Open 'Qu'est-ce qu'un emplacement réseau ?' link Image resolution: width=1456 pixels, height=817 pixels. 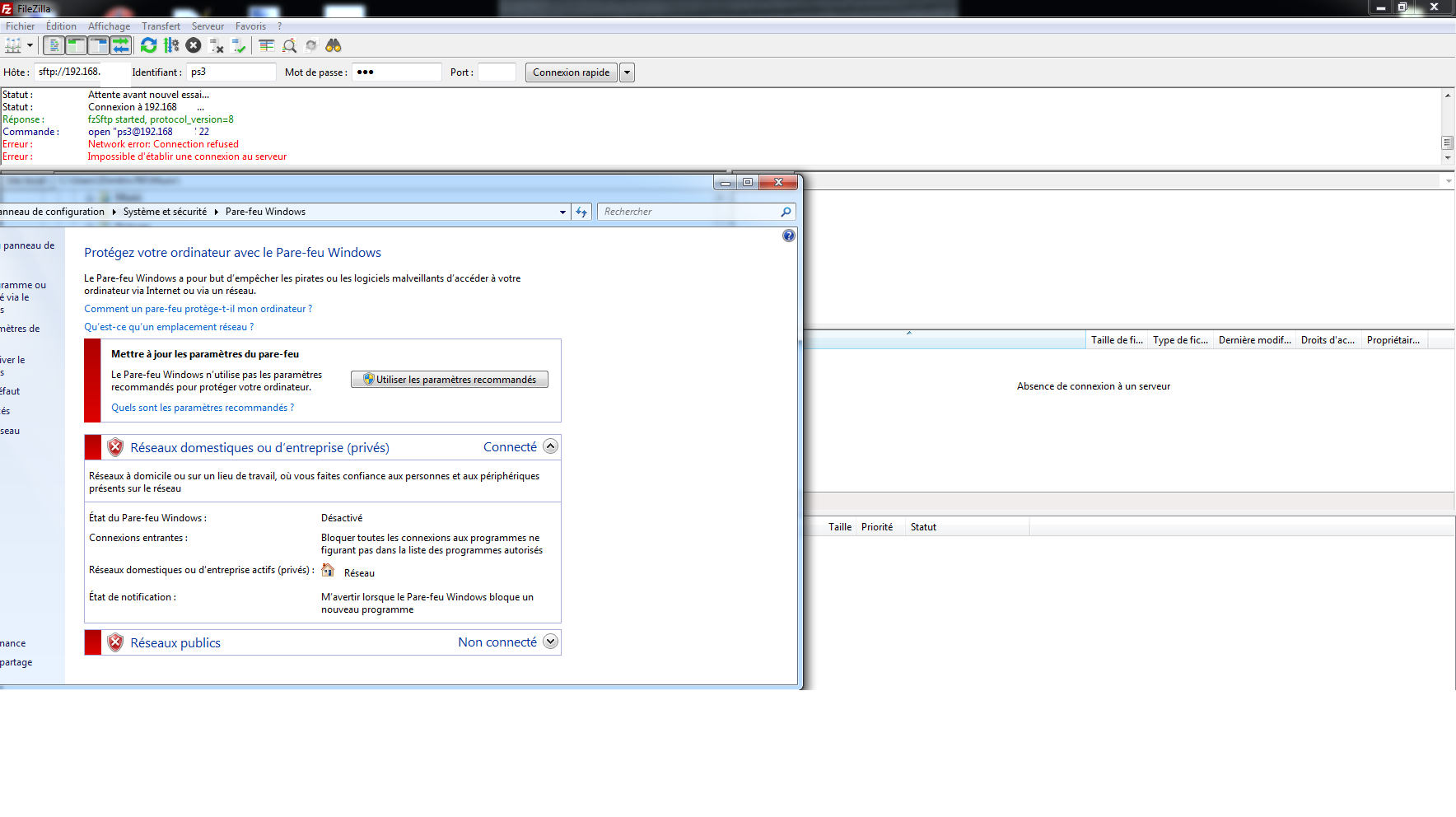169,327
